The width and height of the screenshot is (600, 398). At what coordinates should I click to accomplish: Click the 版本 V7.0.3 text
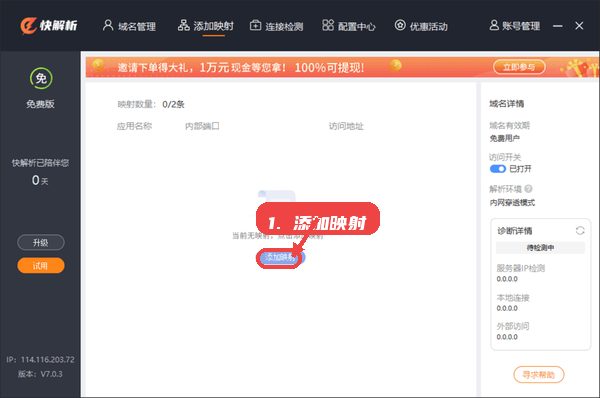click(x=40, y=374)
